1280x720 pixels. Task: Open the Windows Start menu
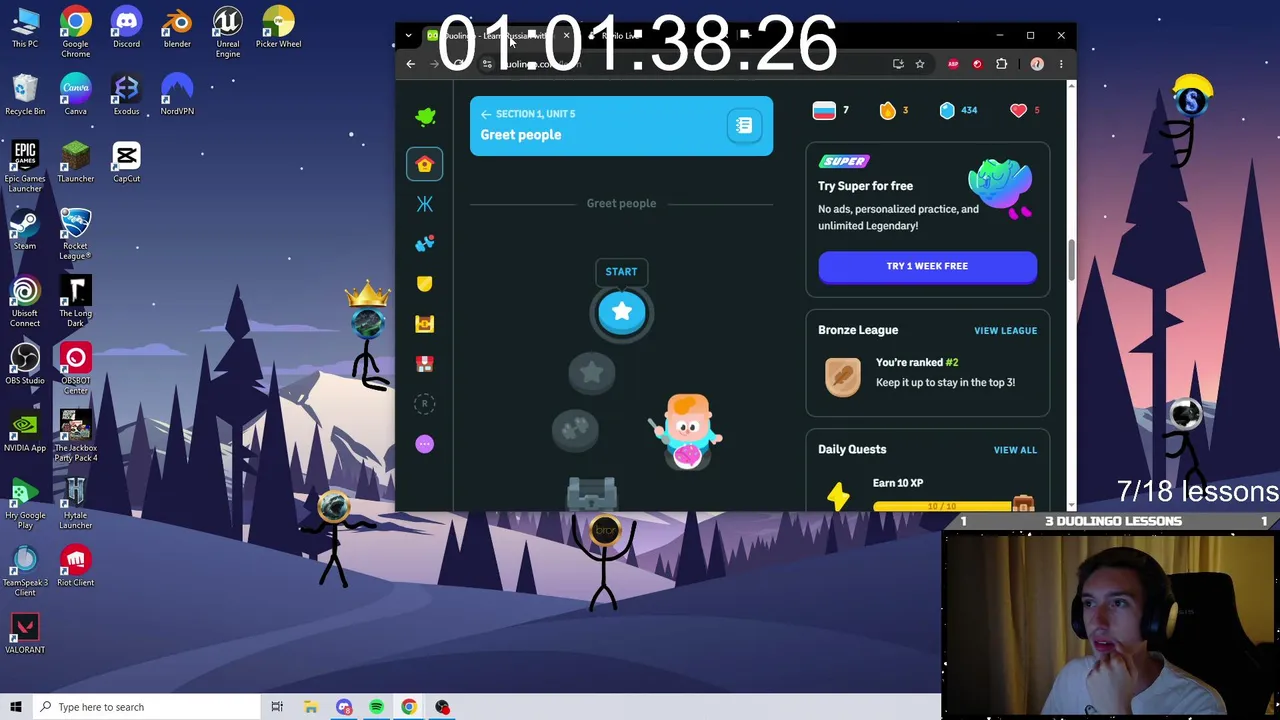coord(16,707)
